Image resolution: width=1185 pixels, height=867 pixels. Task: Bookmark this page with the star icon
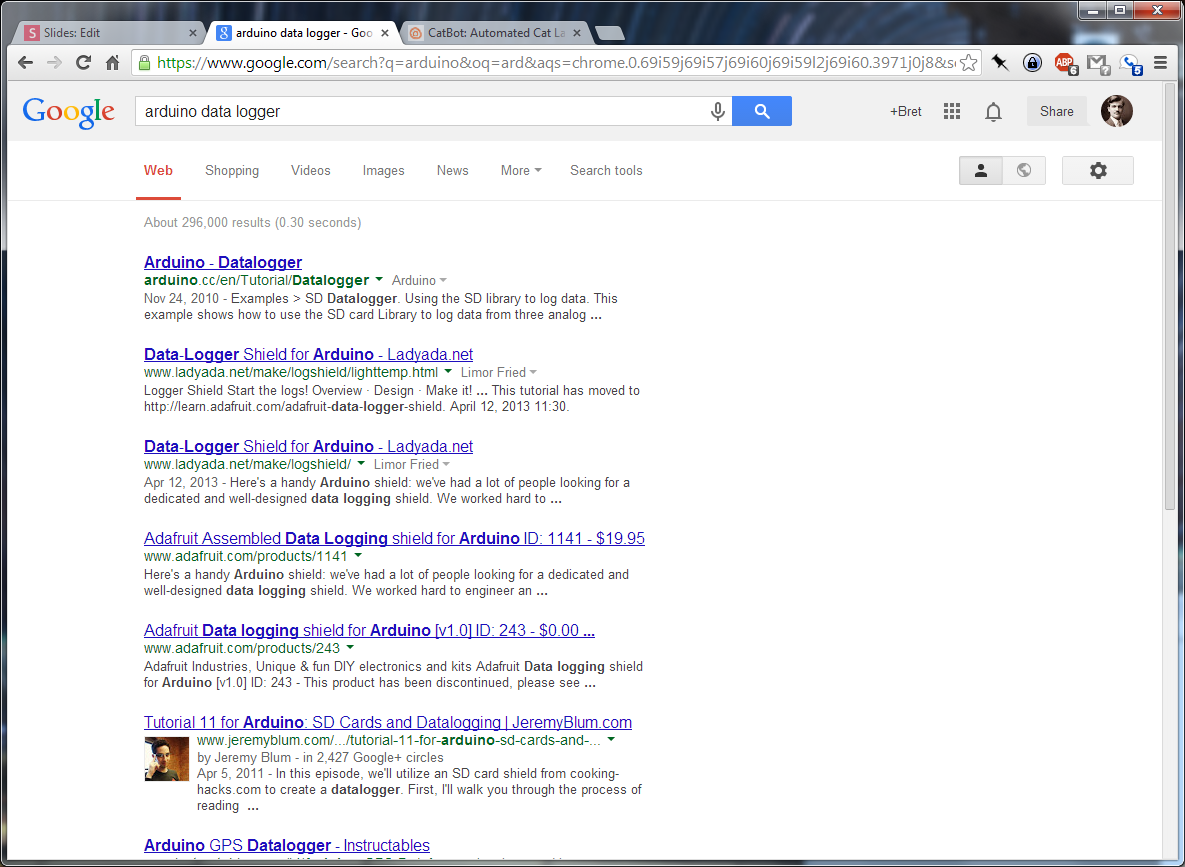968,63
